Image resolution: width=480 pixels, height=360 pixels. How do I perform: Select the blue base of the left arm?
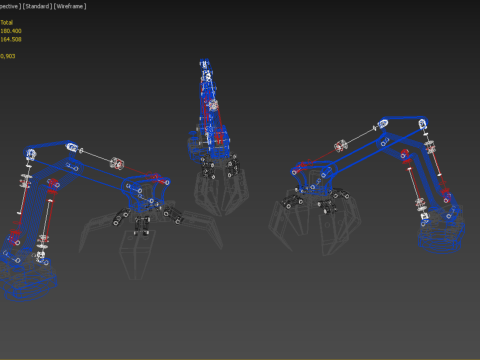point(27,280)
